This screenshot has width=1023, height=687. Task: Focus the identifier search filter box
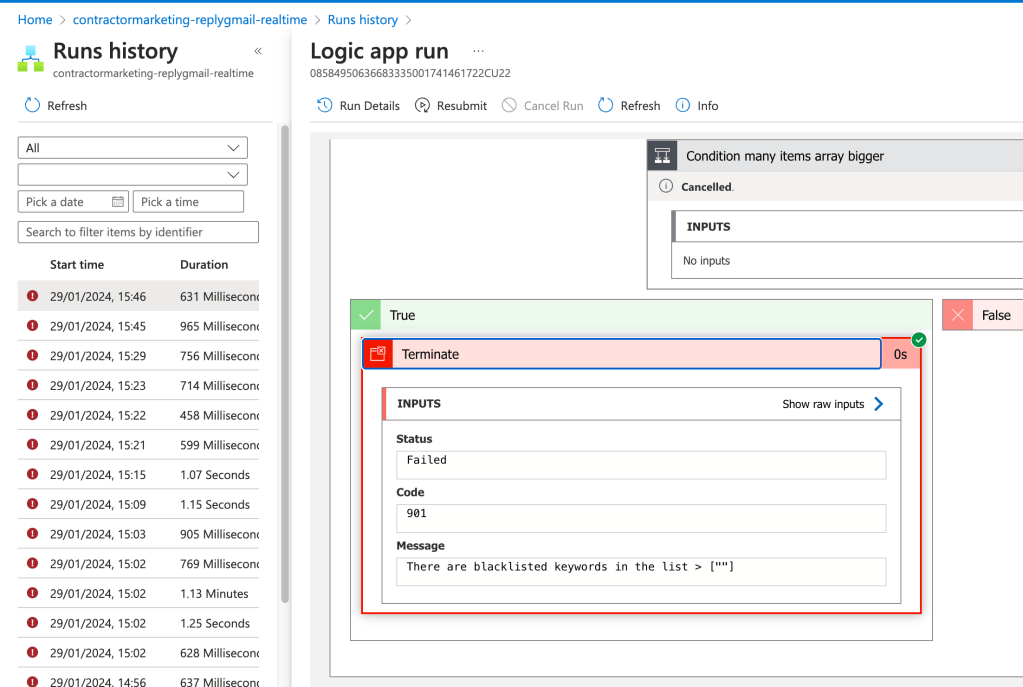[x=138, y=232]
